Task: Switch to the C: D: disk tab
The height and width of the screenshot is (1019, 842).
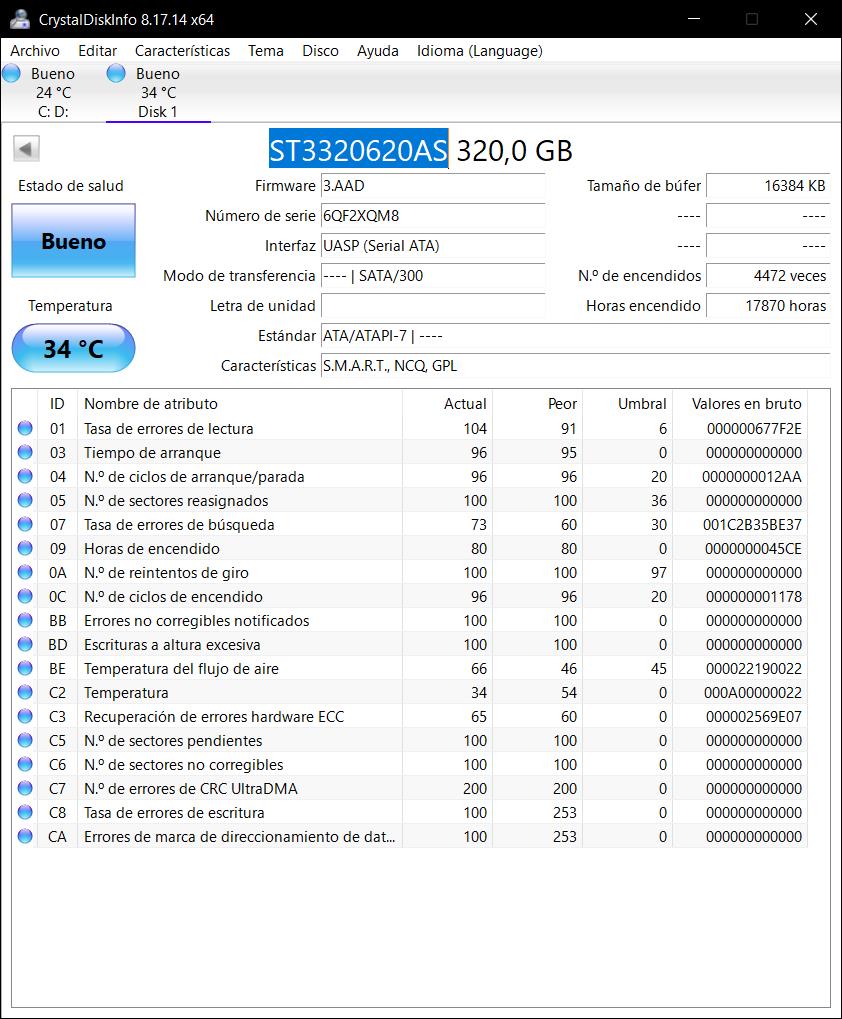Action: pyautogui.click(x=53, y=92)
